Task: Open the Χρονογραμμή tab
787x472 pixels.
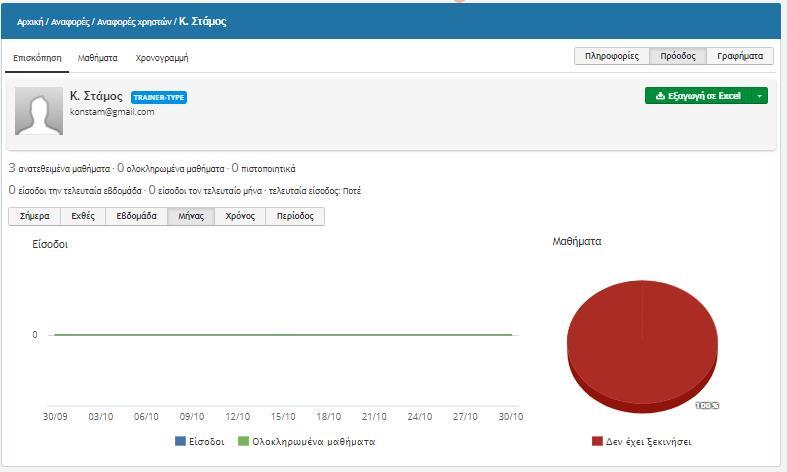Action: (162, 58)
